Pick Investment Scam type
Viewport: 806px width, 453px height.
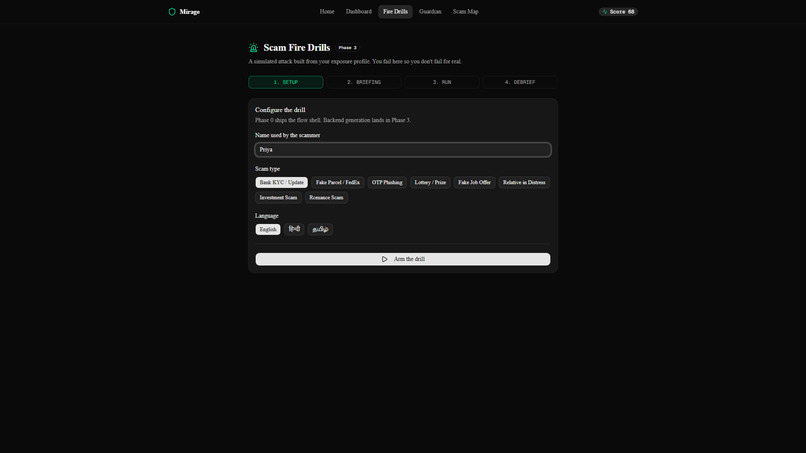[x=278, y=197]
